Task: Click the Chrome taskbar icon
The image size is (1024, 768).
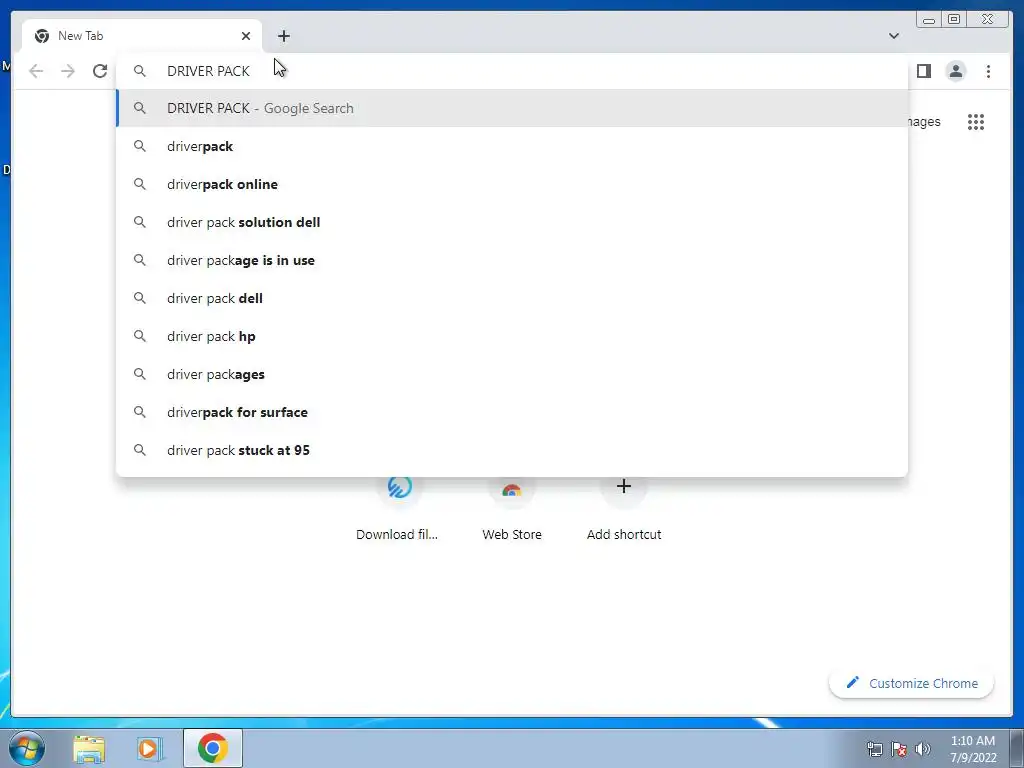Action: tap(213, 748)
